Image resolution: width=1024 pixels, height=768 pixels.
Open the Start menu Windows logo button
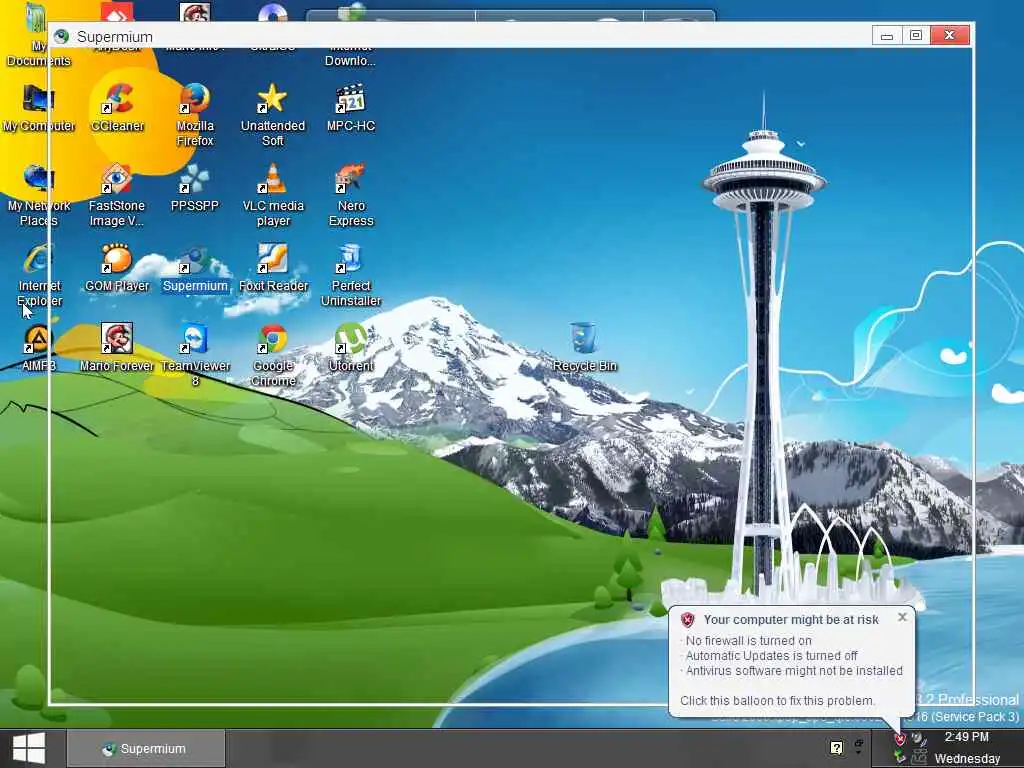pyautogui.click(x=29, y=748)
